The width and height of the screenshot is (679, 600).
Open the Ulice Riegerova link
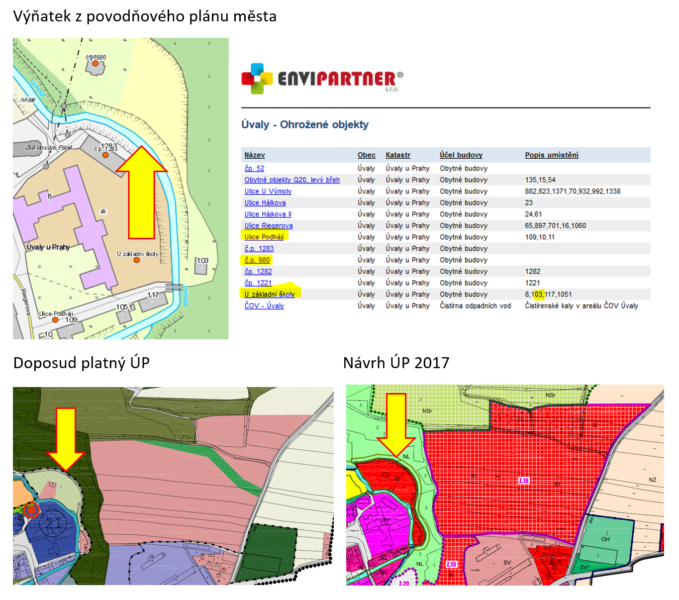click(268, 225)
